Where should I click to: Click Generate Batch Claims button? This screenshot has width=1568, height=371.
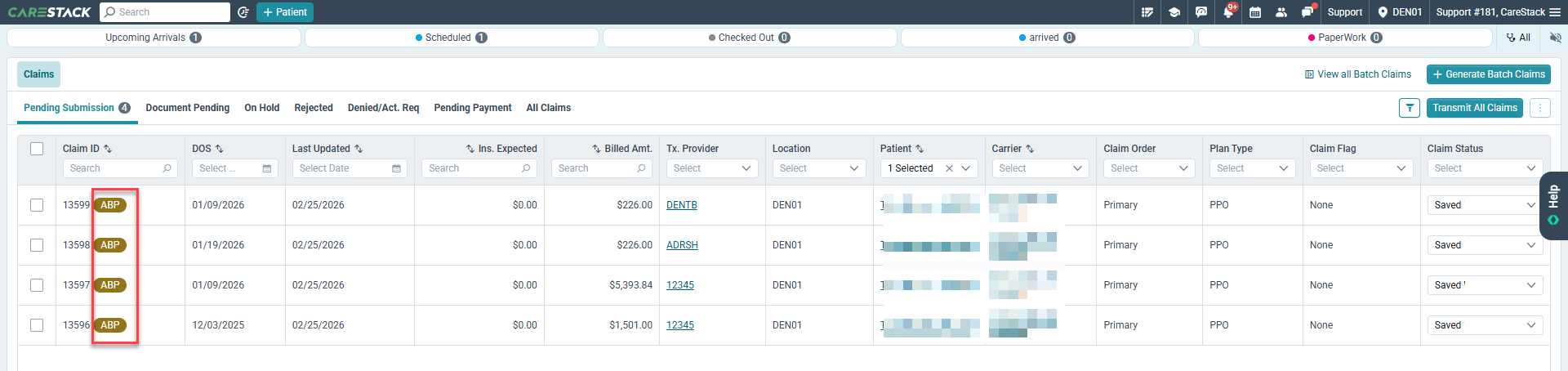pyautogui.click(x=1489, y=74)
